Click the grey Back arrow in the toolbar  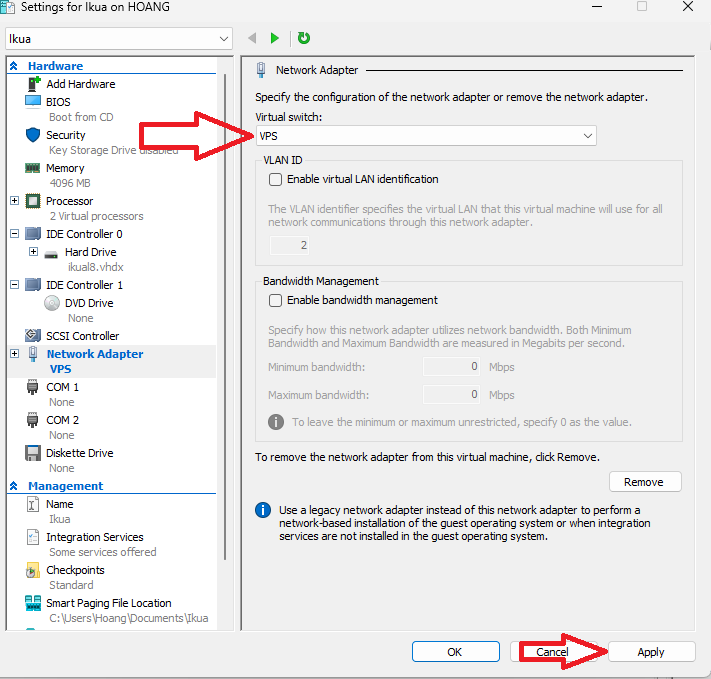252,38
